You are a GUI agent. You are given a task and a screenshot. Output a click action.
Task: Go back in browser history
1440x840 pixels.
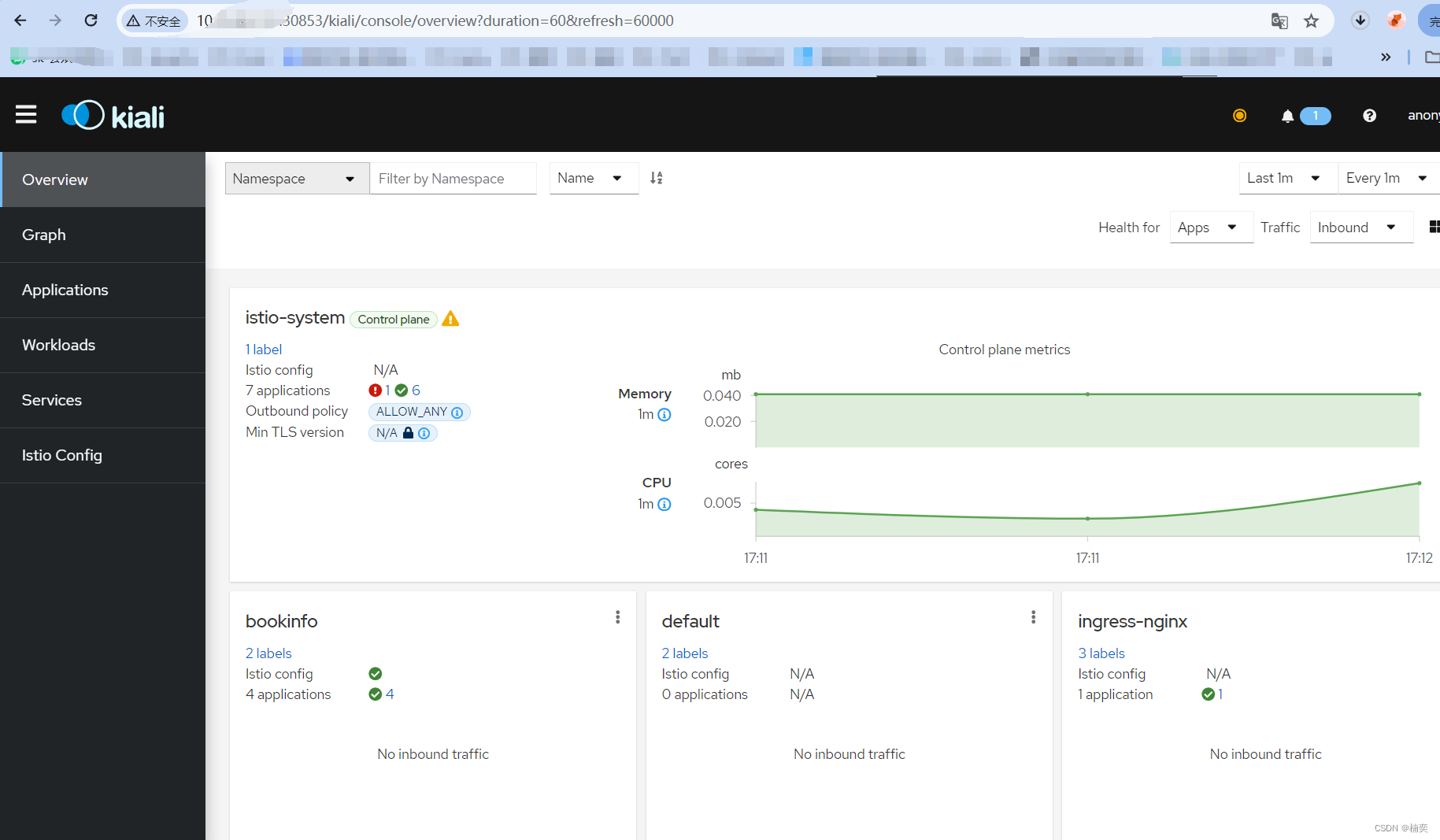click(20, 20)
